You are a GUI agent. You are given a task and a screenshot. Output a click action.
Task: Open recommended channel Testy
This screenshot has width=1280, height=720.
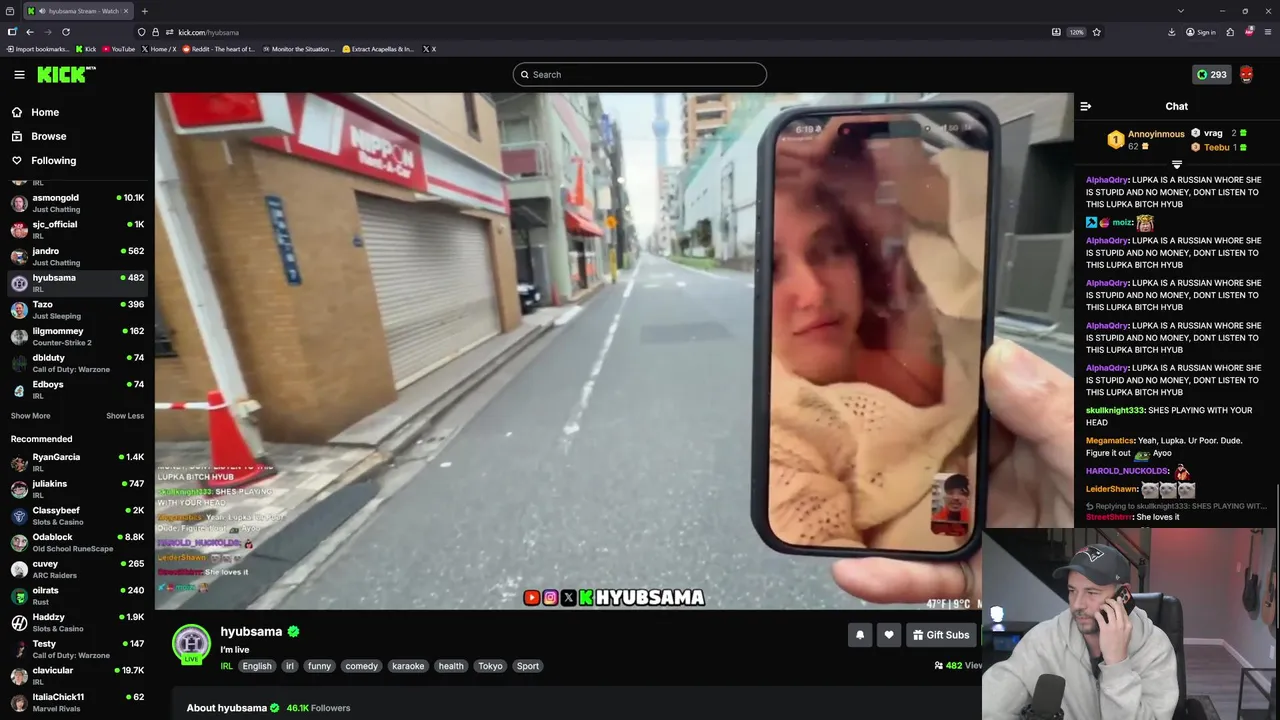(77, 649)
